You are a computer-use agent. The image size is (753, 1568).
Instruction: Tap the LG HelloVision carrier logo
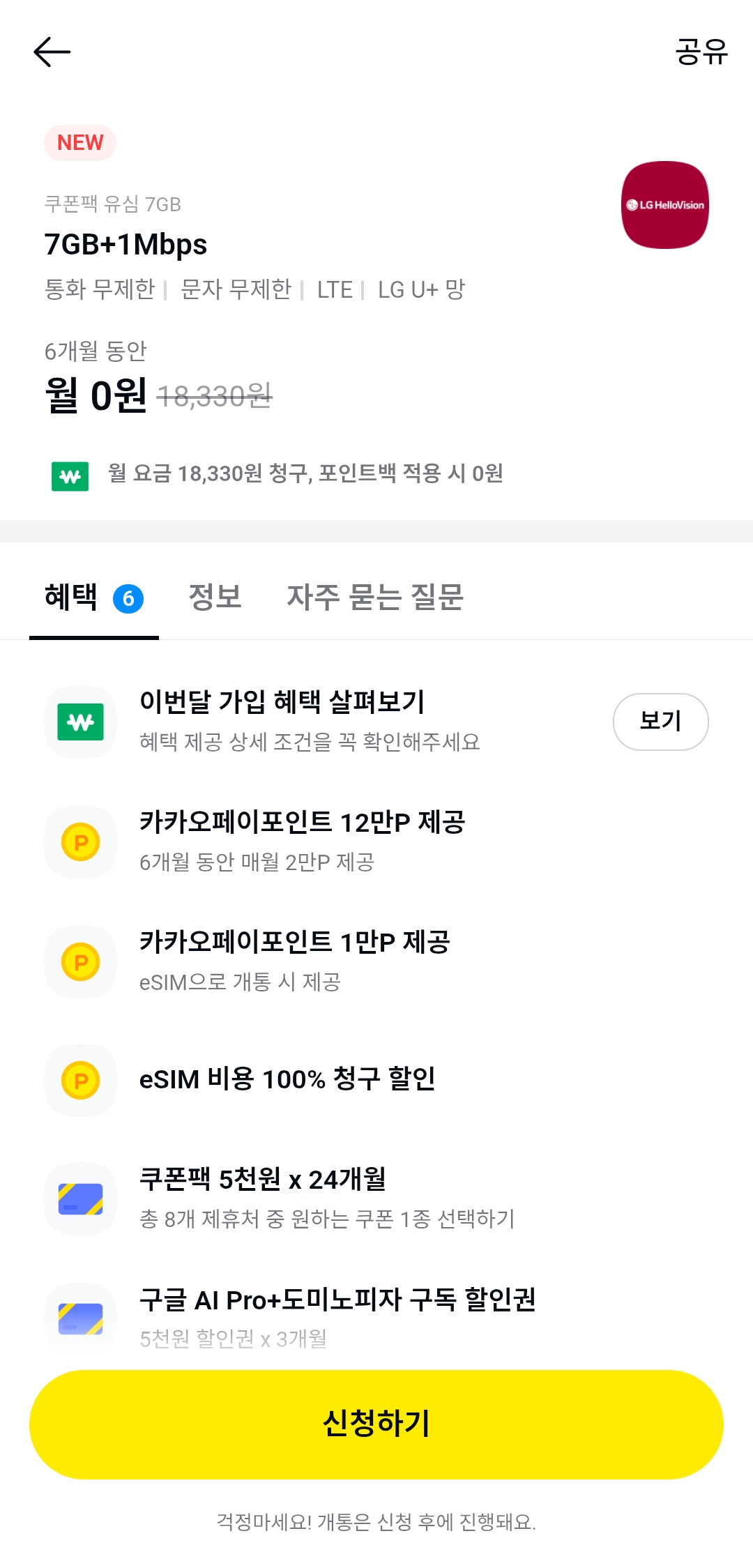point(665,205)
